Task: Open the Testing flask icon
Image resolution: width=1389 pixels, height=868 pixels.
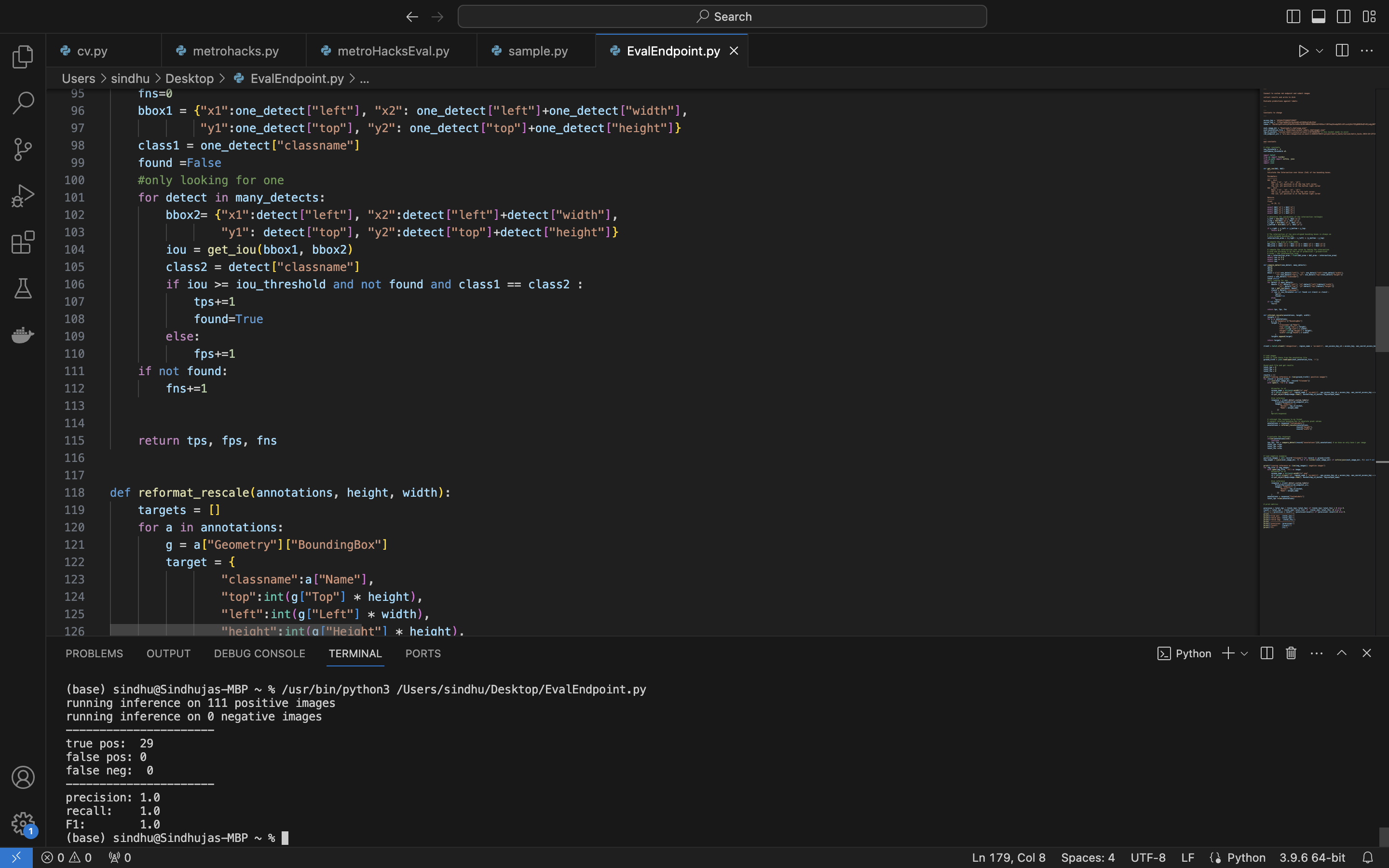Action: [23, 288]
